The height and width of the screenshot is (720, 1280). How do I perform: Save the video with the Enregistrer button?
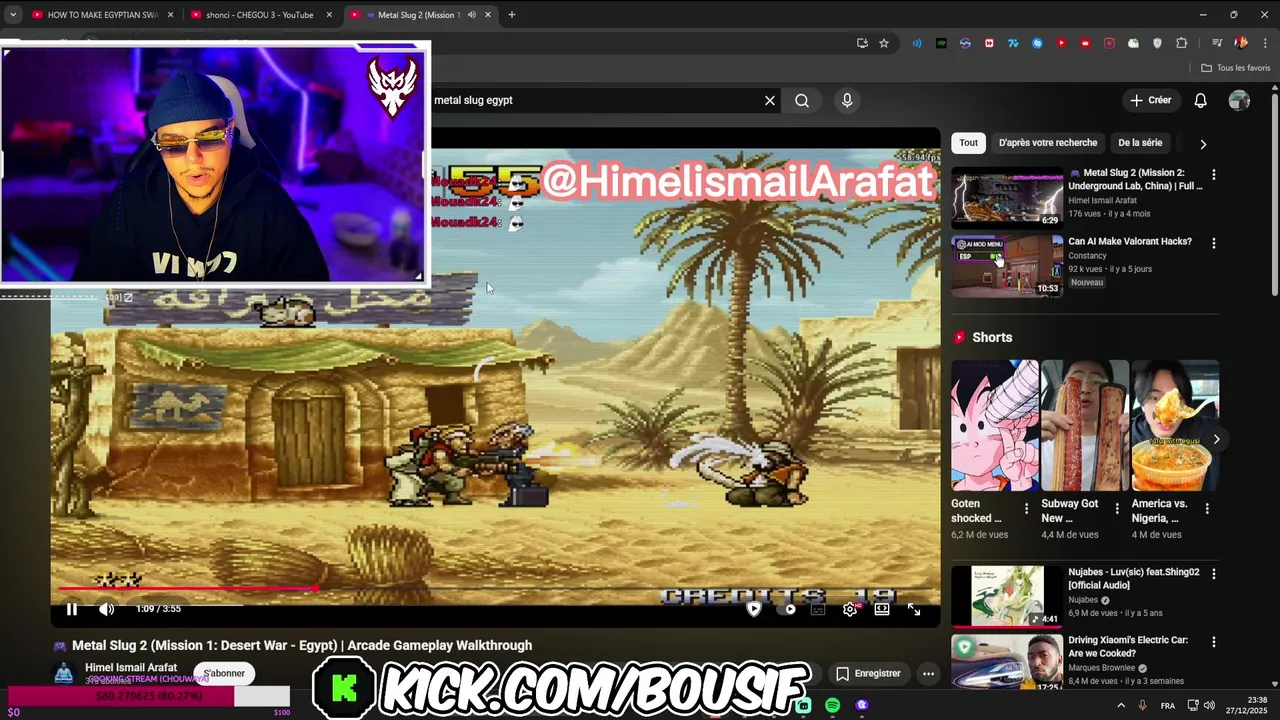tap(868, 674)
